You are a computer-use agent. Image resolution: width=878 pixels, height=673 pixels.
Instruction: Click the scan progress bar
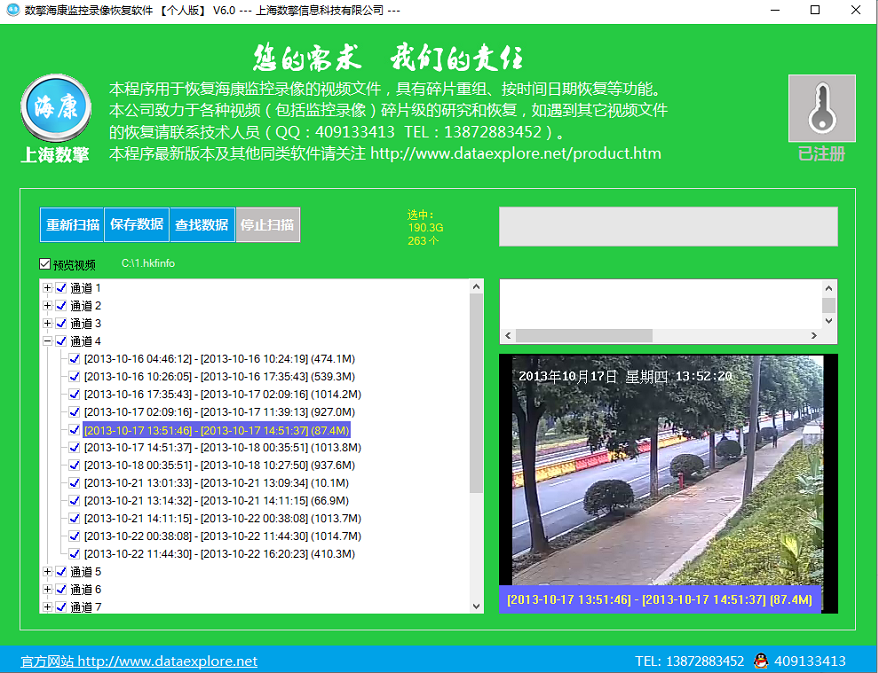tap(668, 226)
